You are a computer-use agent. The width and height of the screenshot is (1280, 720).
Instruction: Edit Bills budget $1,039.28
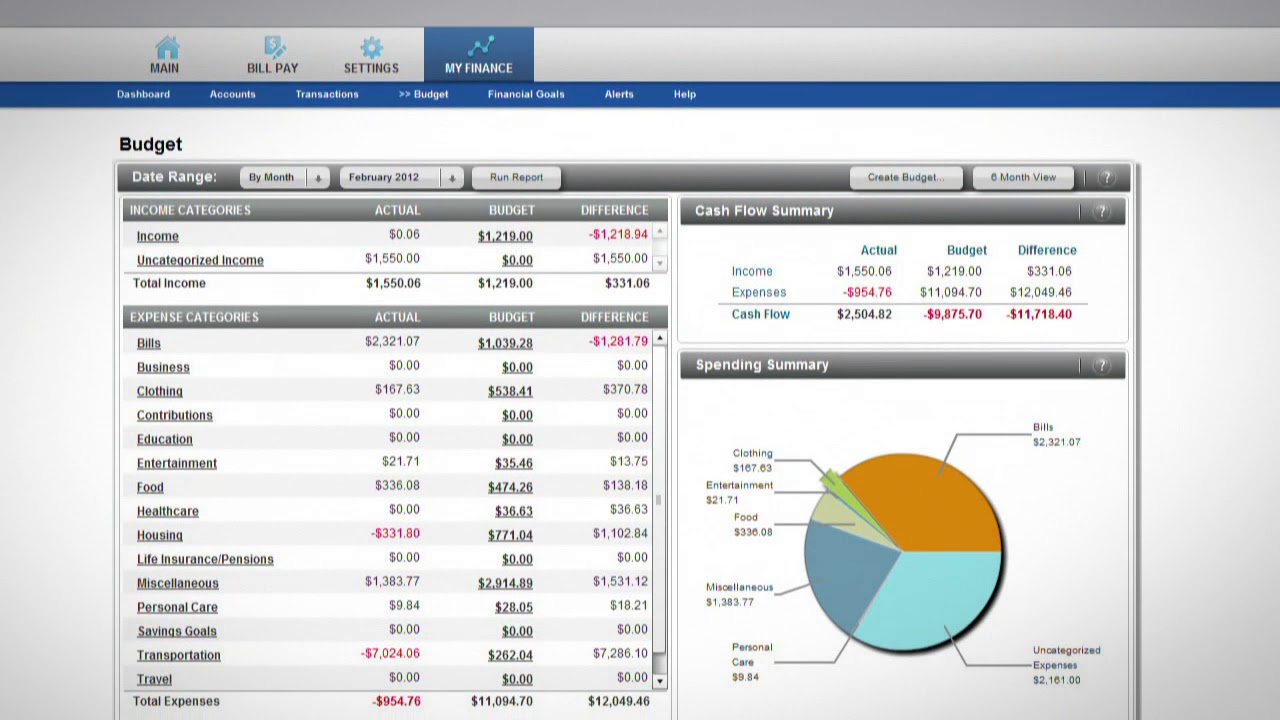505,343
